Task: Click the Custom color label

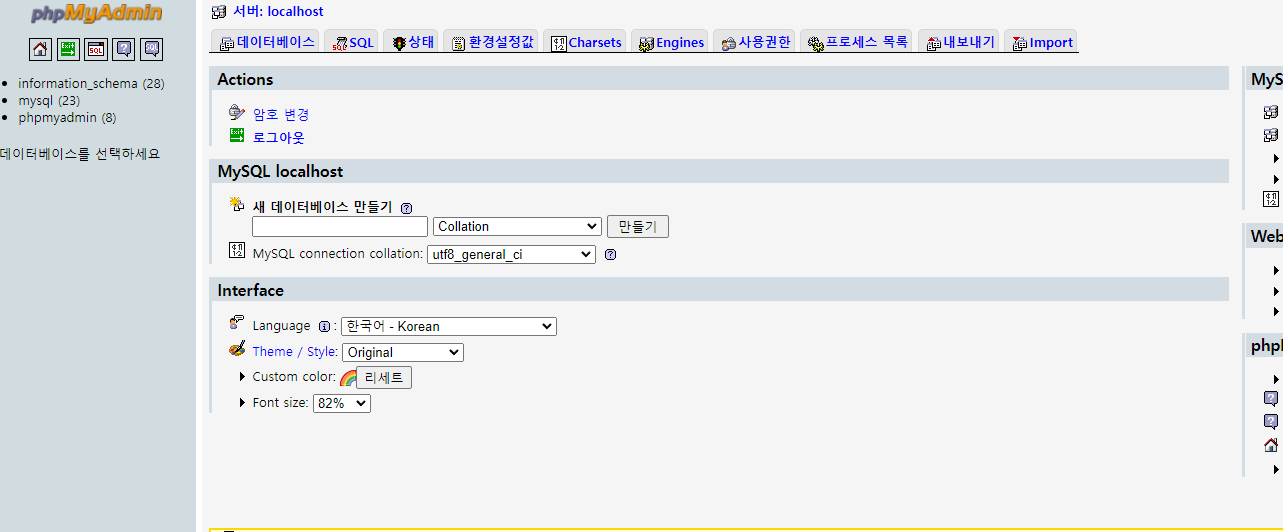Action: [294, 377]
